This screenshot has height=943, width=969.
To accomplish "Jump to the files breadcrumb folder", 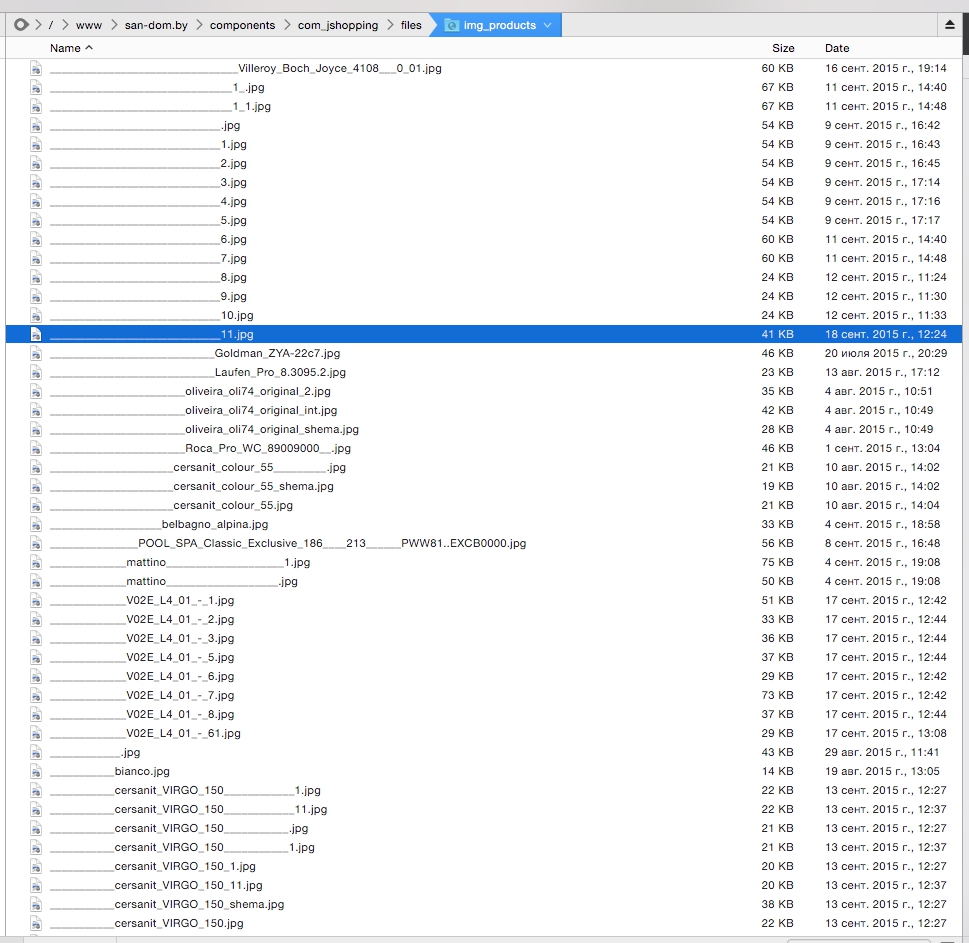I will [411, 25].
